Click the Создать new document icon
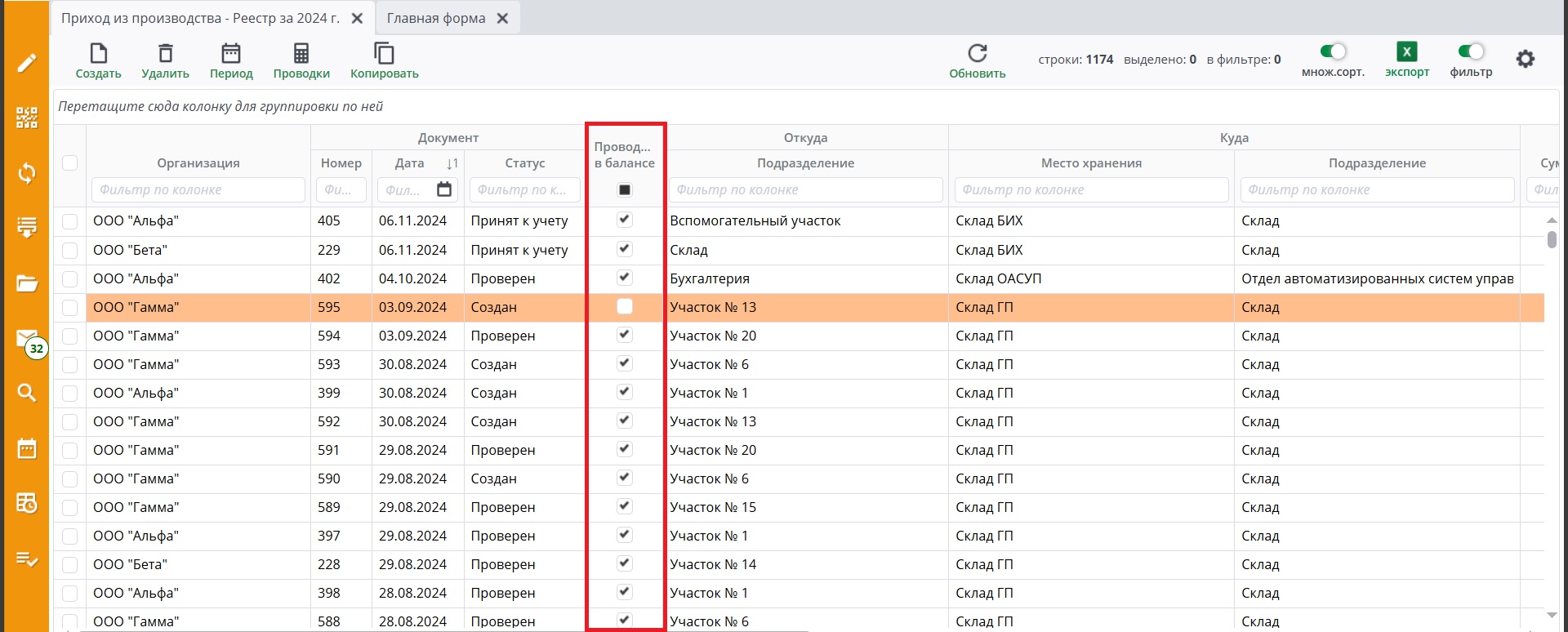 (x=98, y=54)
